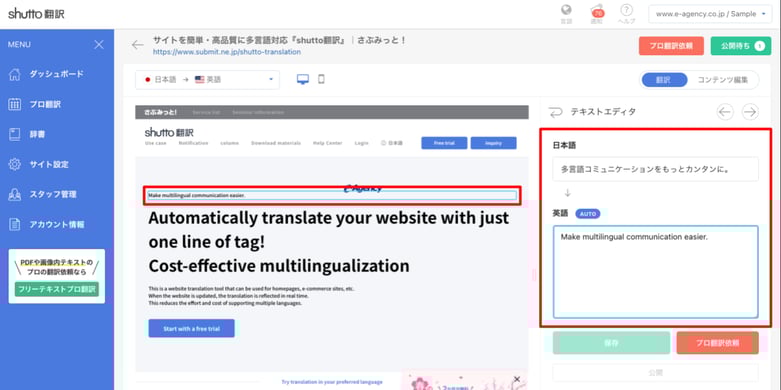Click the green 公開待ち button
Image resolution: width=781 pixels, height=390 pixels.
tap(741, 46)
